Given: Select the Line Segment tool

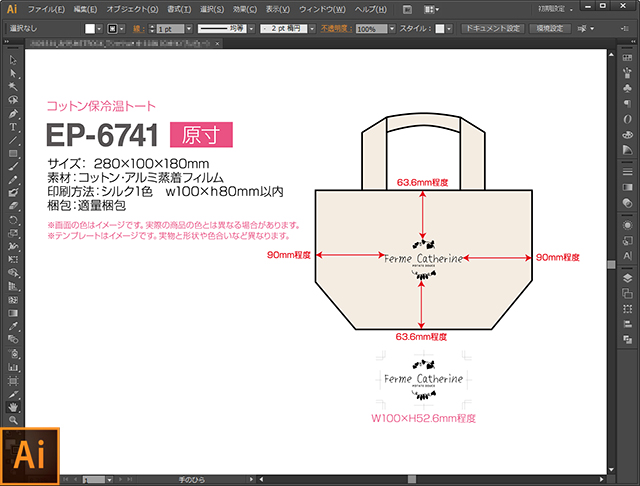Looking at the screenshot, I should point(13,140).
